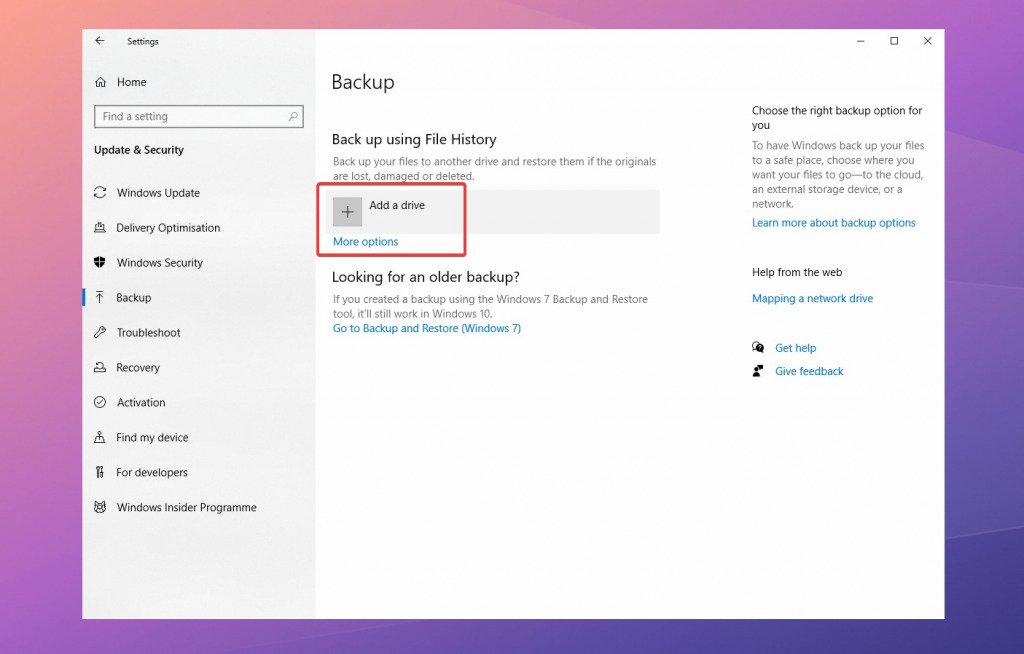Click the Find my device icon
Viewport: 1024px width, 654px height.
click(x=101, y=437)
